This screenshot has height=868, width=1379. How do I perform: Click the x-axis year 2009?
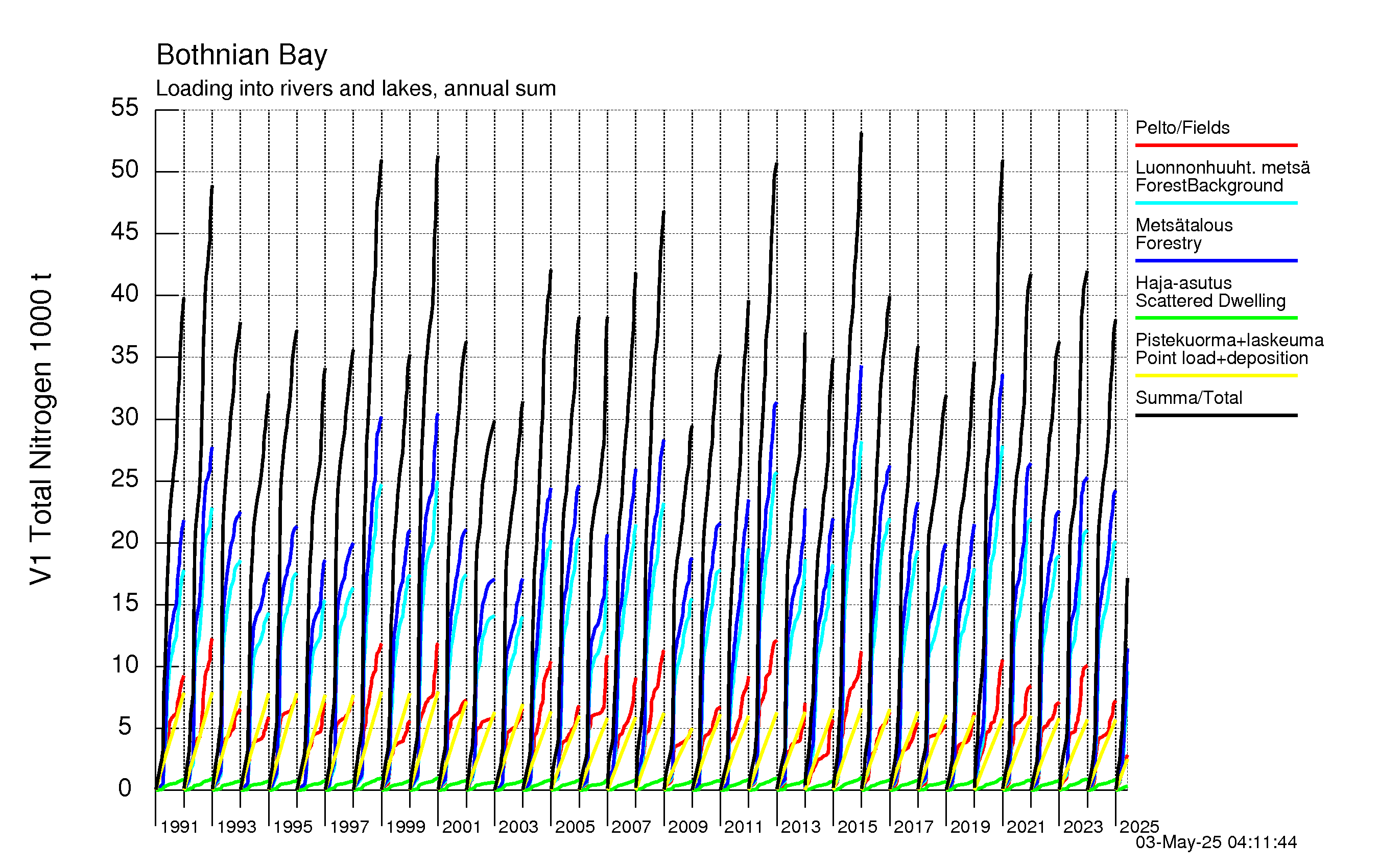pyautogui.click(x=688, y=827)
